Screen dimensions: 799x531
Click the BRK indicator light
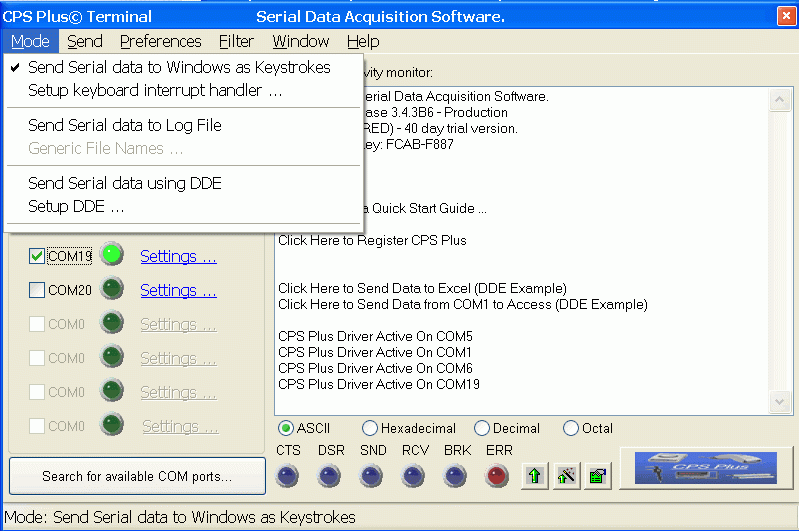(x=455, y=476)
